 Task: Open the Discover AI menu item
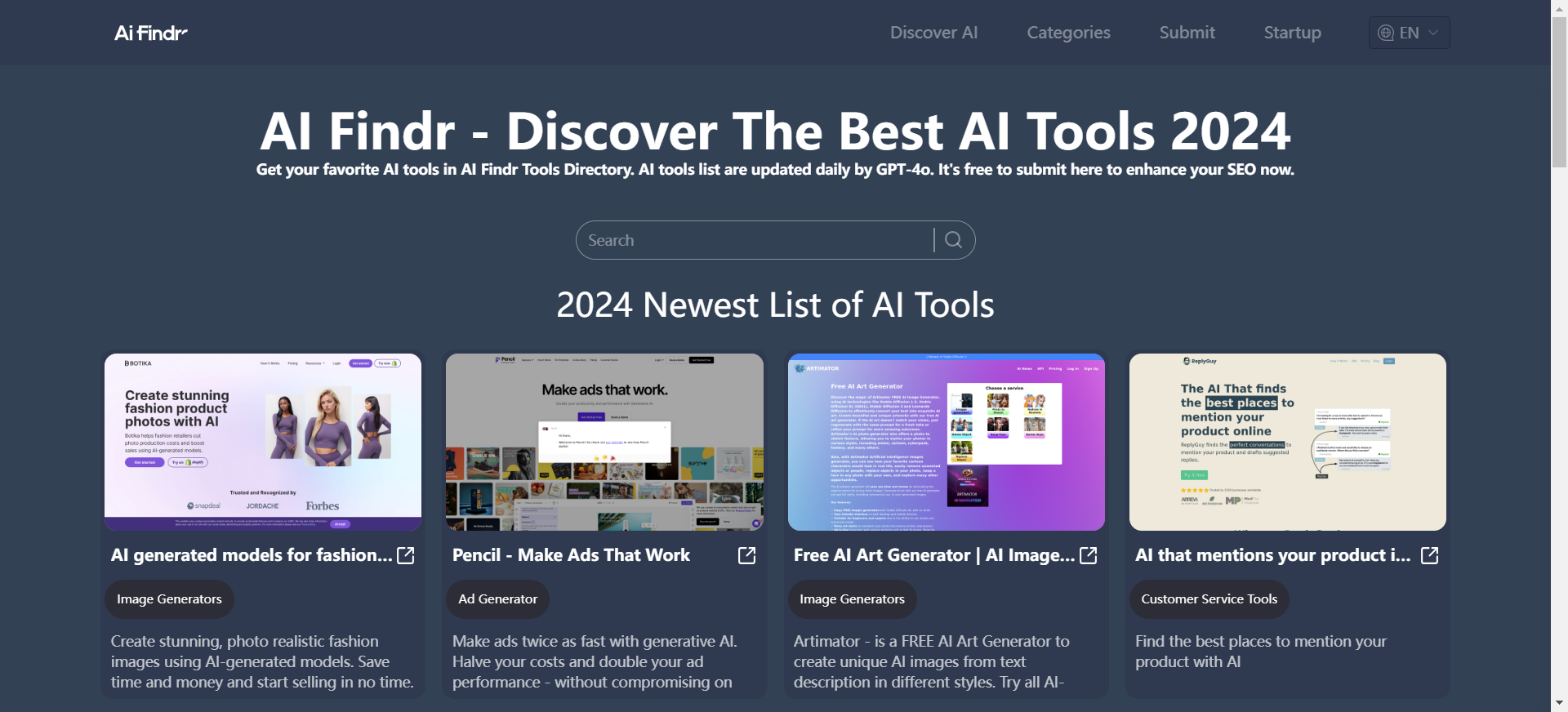click(x=933, y=33)
